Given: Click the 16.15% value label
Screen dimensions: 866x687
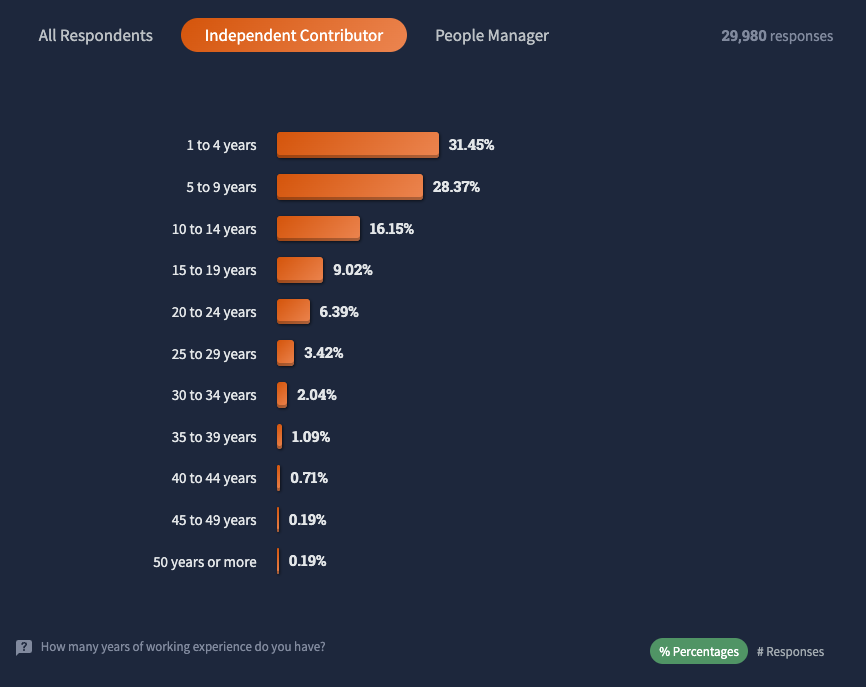Looking at the screenshot, I should (x=391, y=229).
